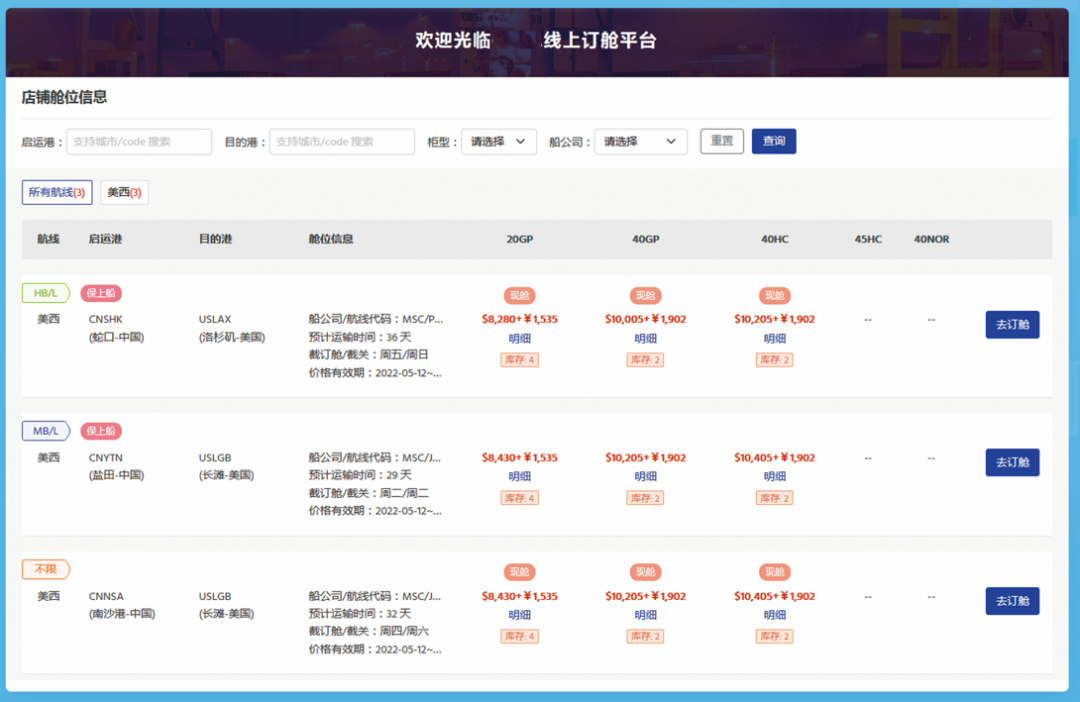Click the HB/L tag on the first route
1080x702 pixels.
point(44,292)
